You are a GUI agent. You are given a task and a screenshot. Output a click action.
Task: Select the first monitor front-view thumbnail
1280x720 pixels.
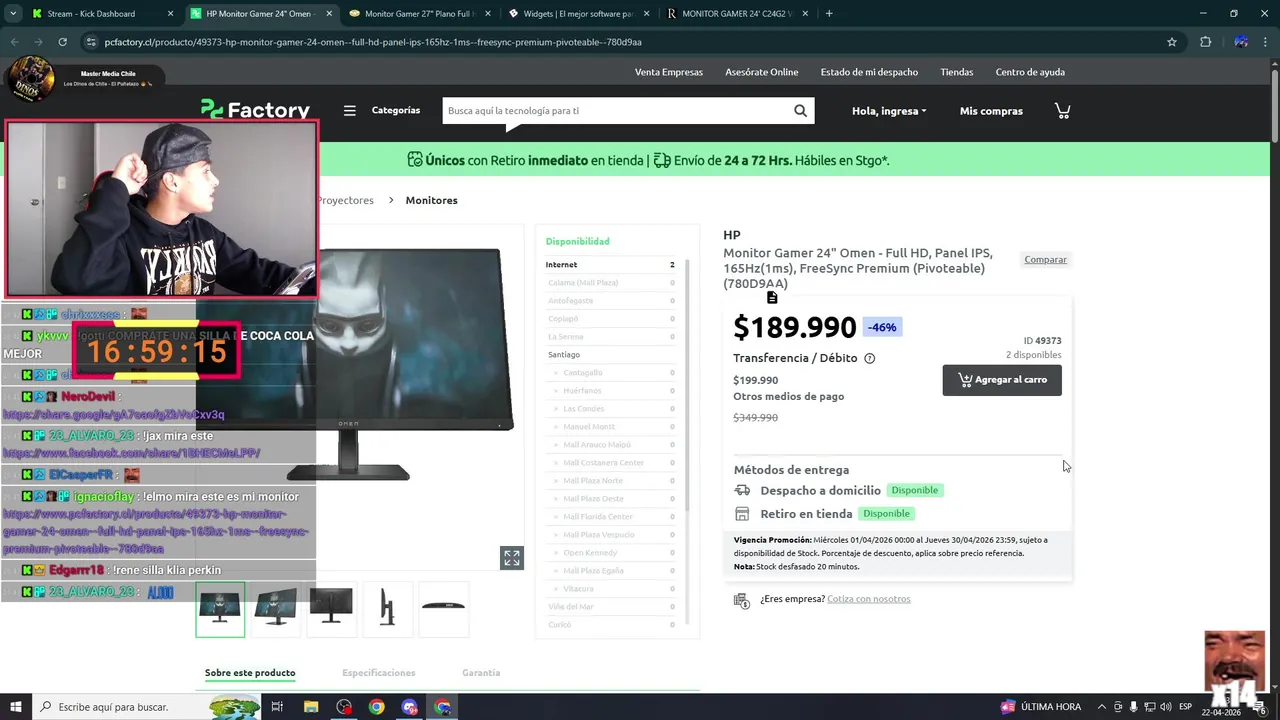tap(220, 610)
